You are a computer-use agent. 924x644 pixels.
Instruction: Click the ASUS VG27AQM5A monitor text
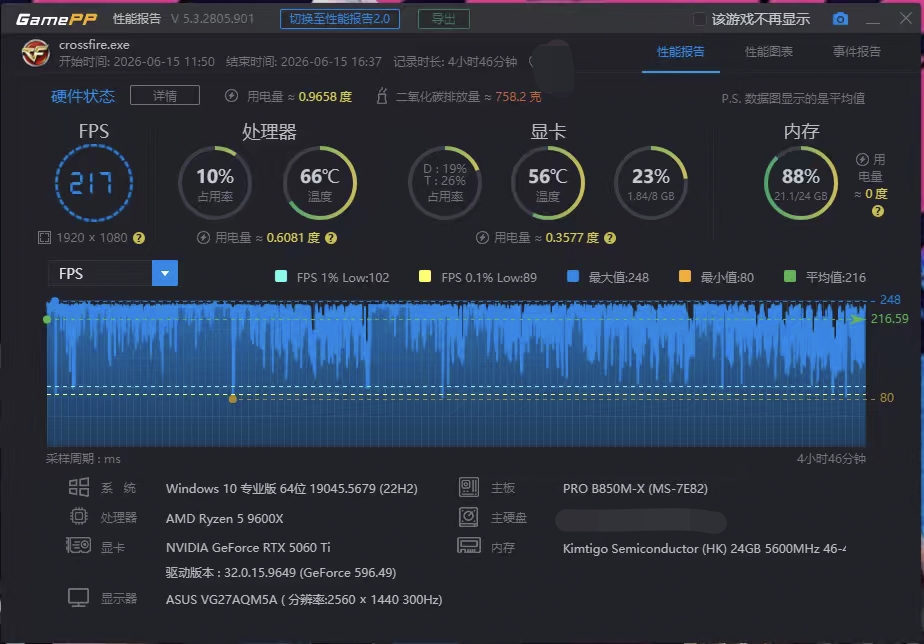point(304,600)
